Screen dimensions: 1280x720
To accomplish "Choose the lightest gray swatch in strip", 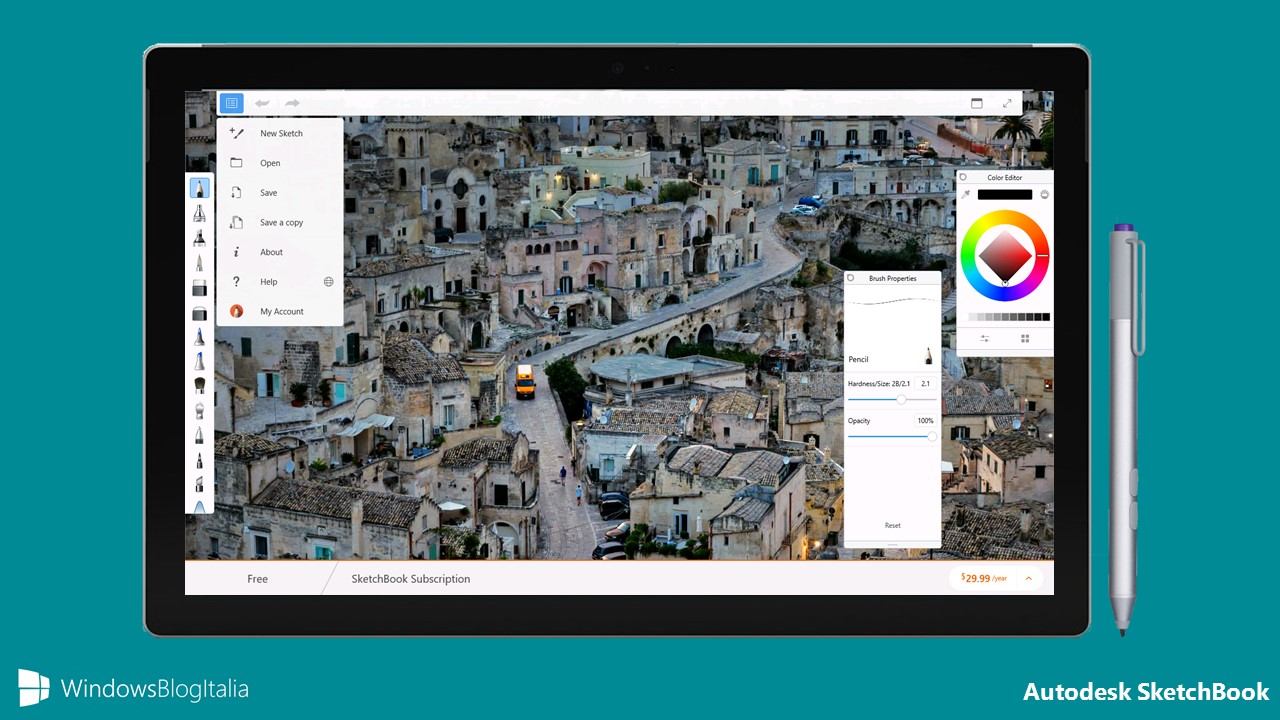I will click(x=972, y=317).
